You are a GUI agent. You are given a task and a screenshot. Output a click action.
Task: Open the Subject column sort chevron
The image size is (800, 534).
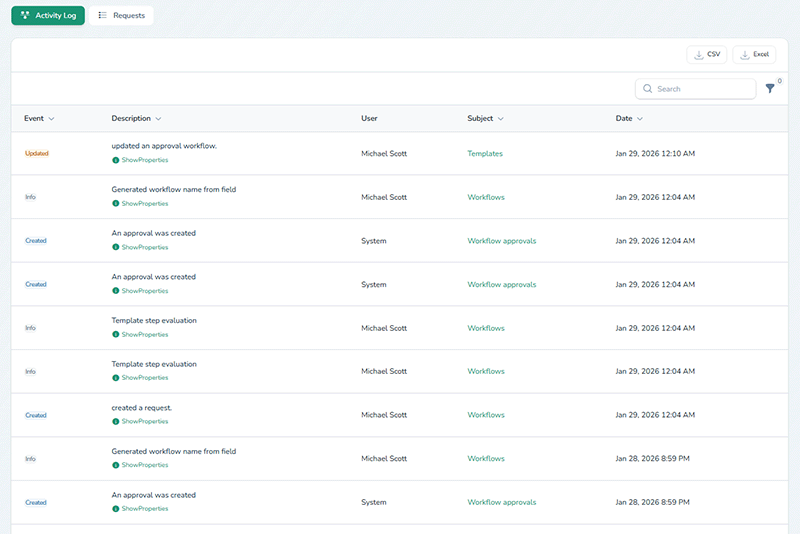(500, 119)
